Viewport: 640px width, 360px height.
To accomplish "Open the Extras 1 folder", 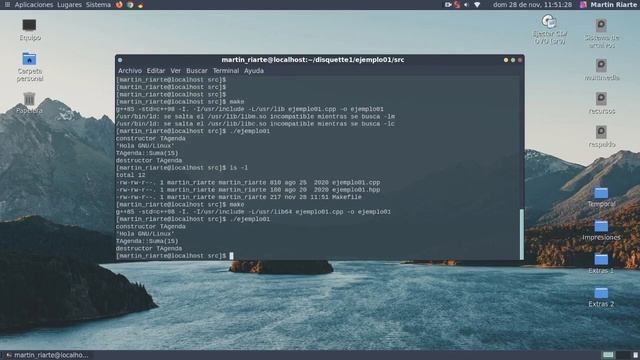I will coord(601,260).
